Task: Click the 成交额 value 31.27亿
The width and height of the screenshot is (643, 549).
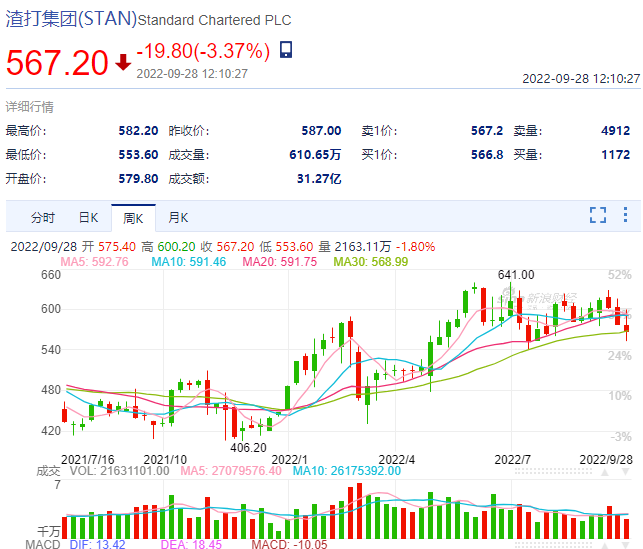Action: [319, 179]
